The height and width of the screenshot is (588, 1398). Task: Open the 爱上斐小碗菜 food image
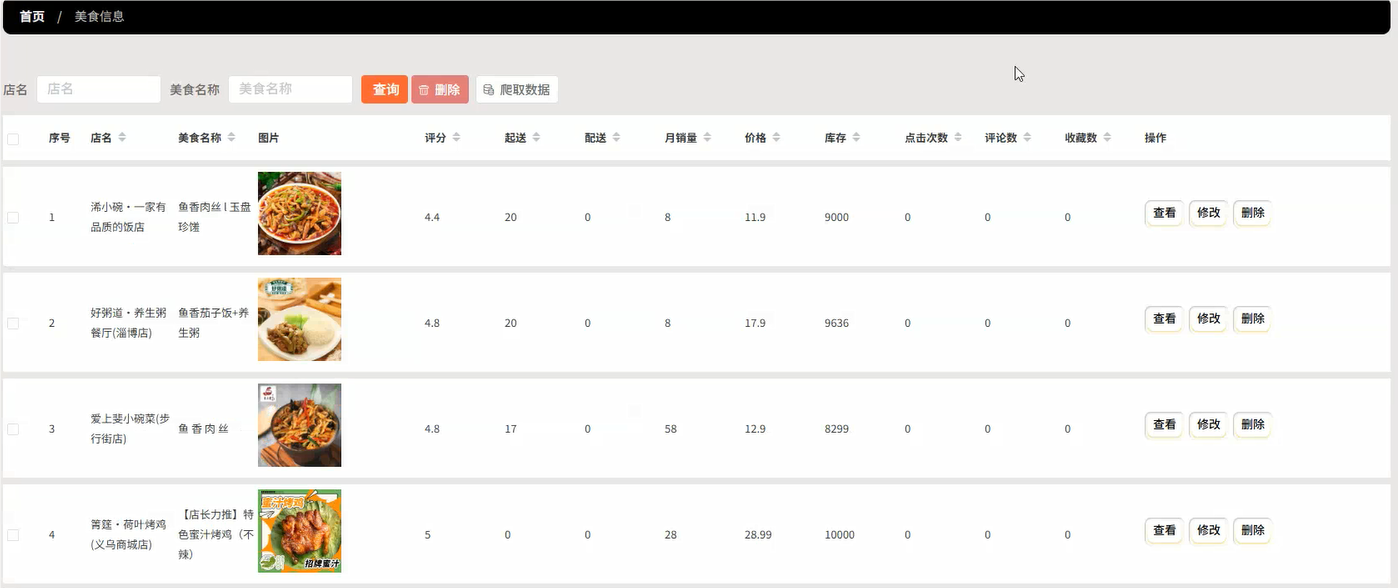click(x=299, y=425)
